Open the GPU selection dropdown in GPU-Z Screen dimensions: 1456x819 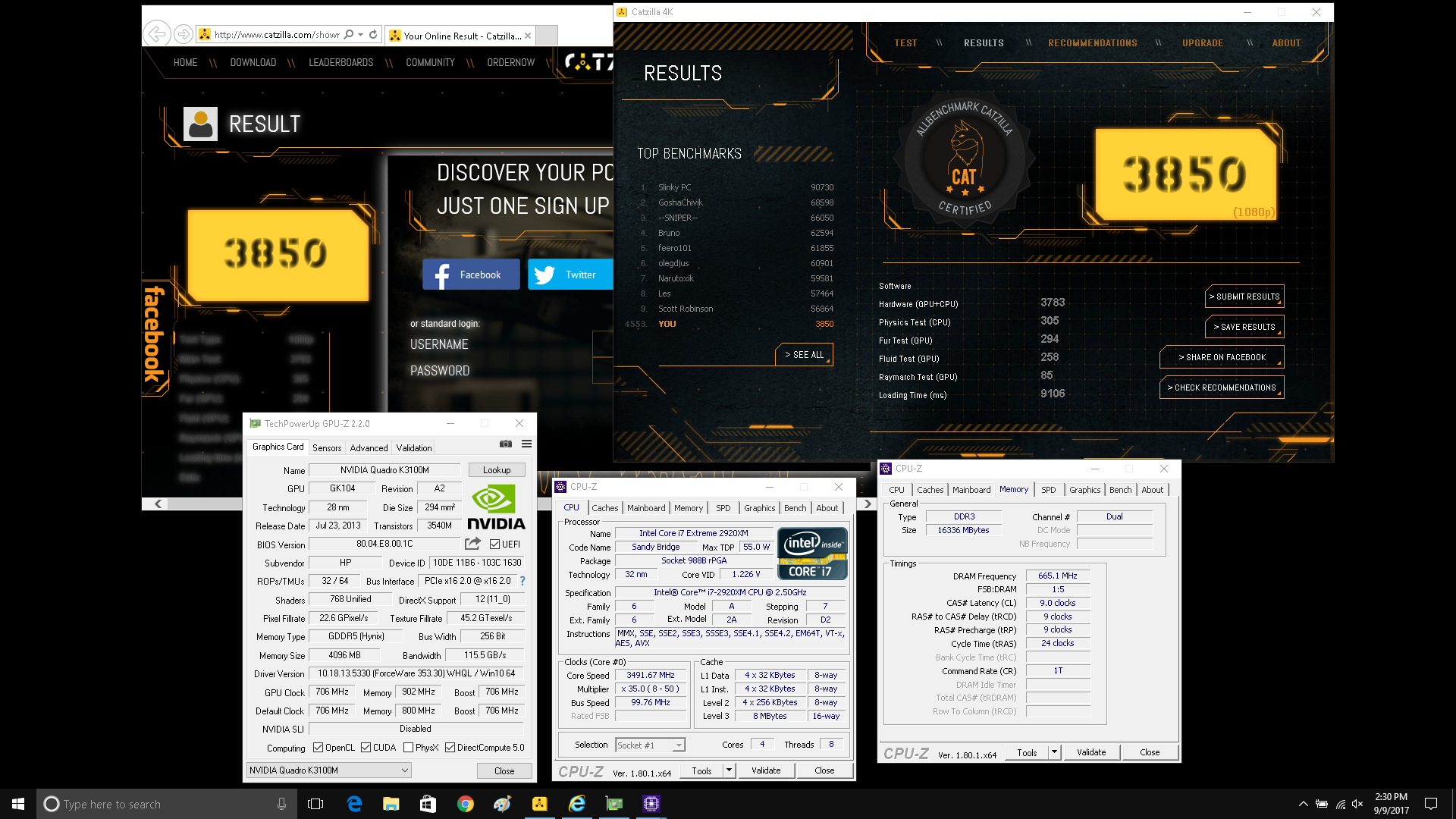(x=328, y=770)
